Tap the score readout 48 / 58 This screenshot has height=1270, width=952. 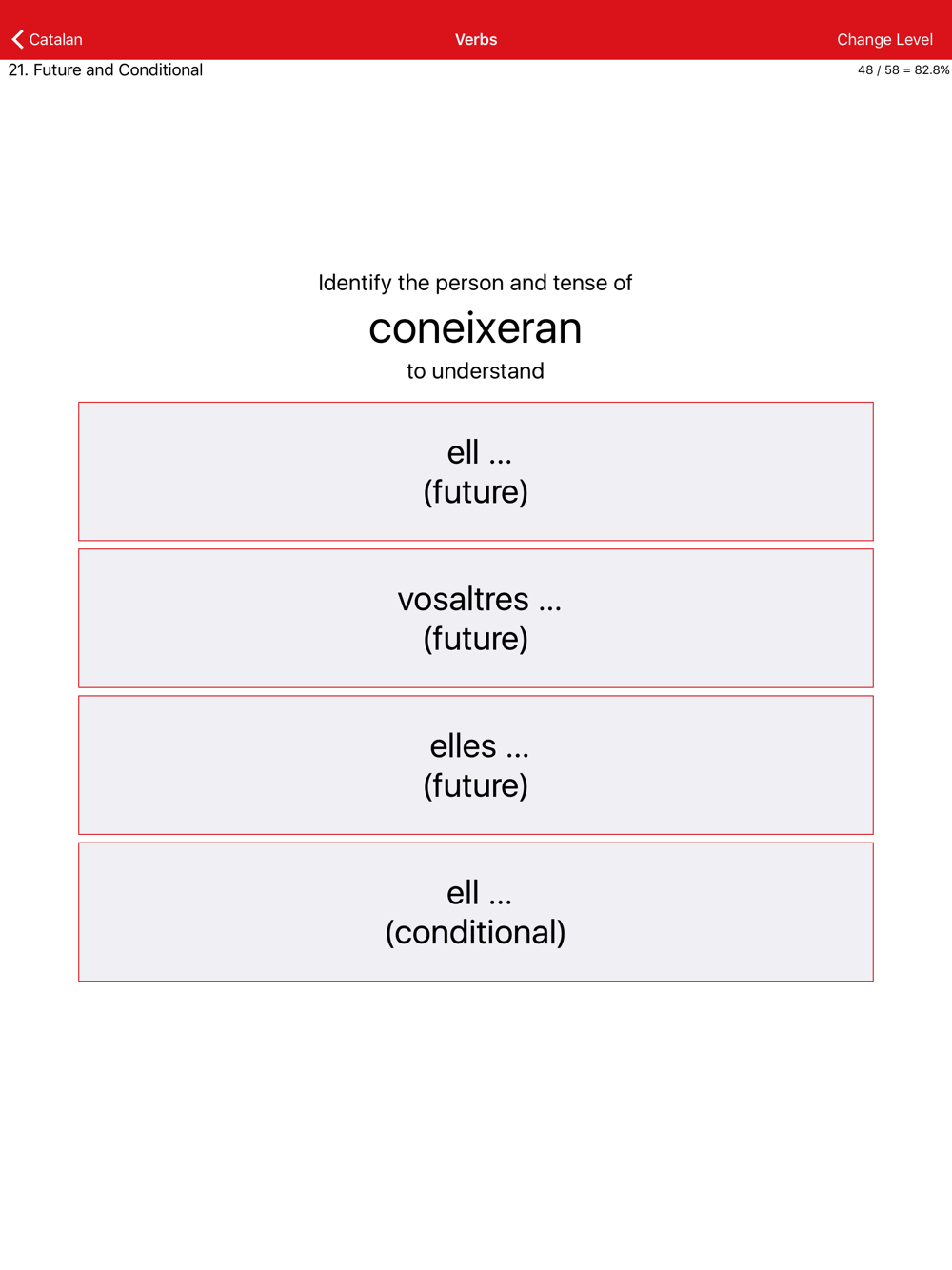tap(878, 69)
